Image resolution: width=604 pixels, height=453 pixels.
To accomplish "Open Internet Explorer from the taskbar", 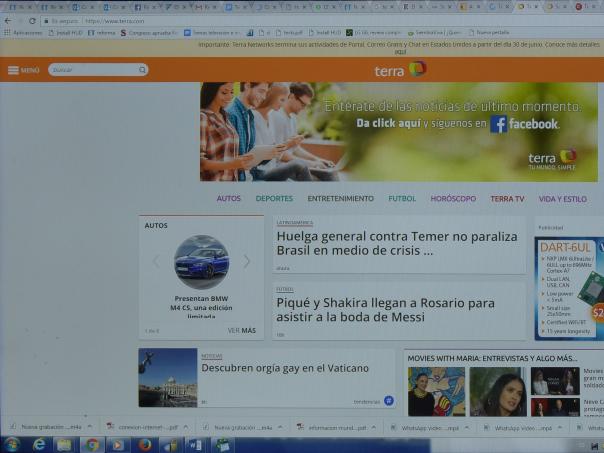I will 40,444.
